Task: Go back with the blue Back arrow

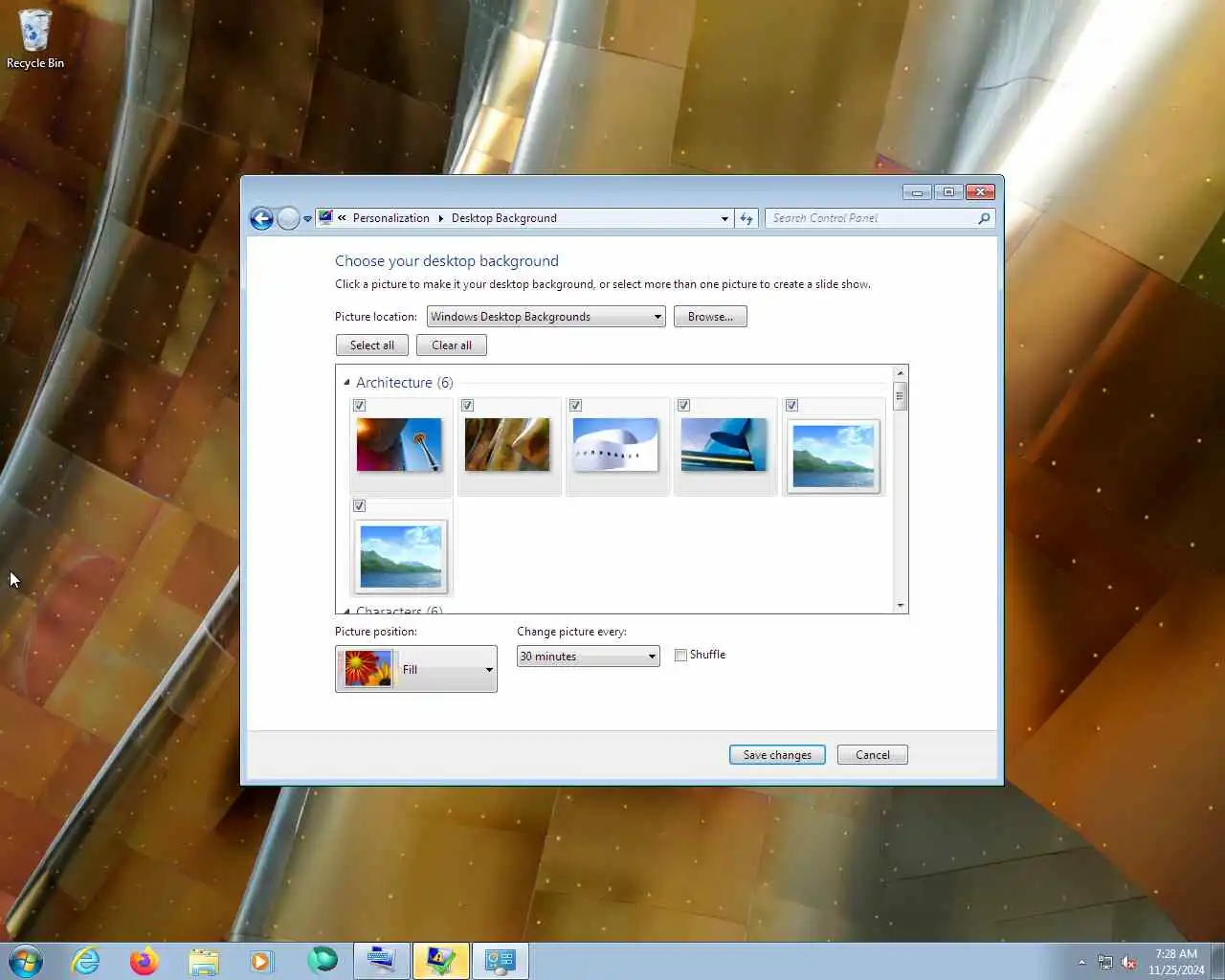Action: tap(261, 219)
